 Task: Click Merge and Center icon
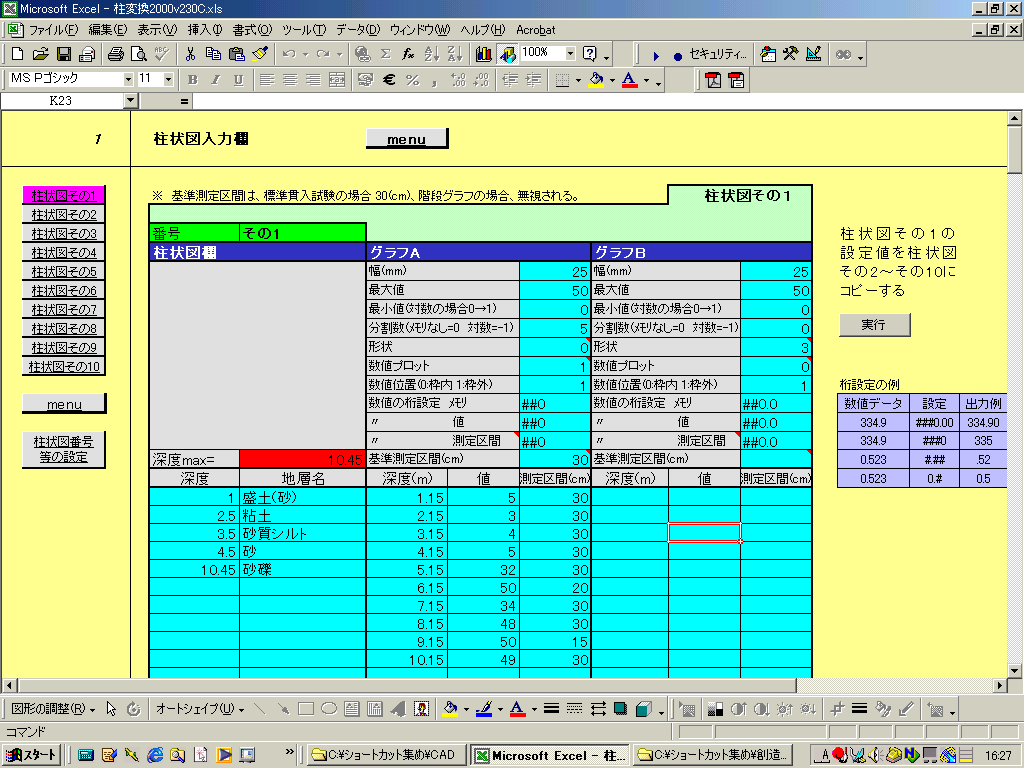(x=337, y=80)
